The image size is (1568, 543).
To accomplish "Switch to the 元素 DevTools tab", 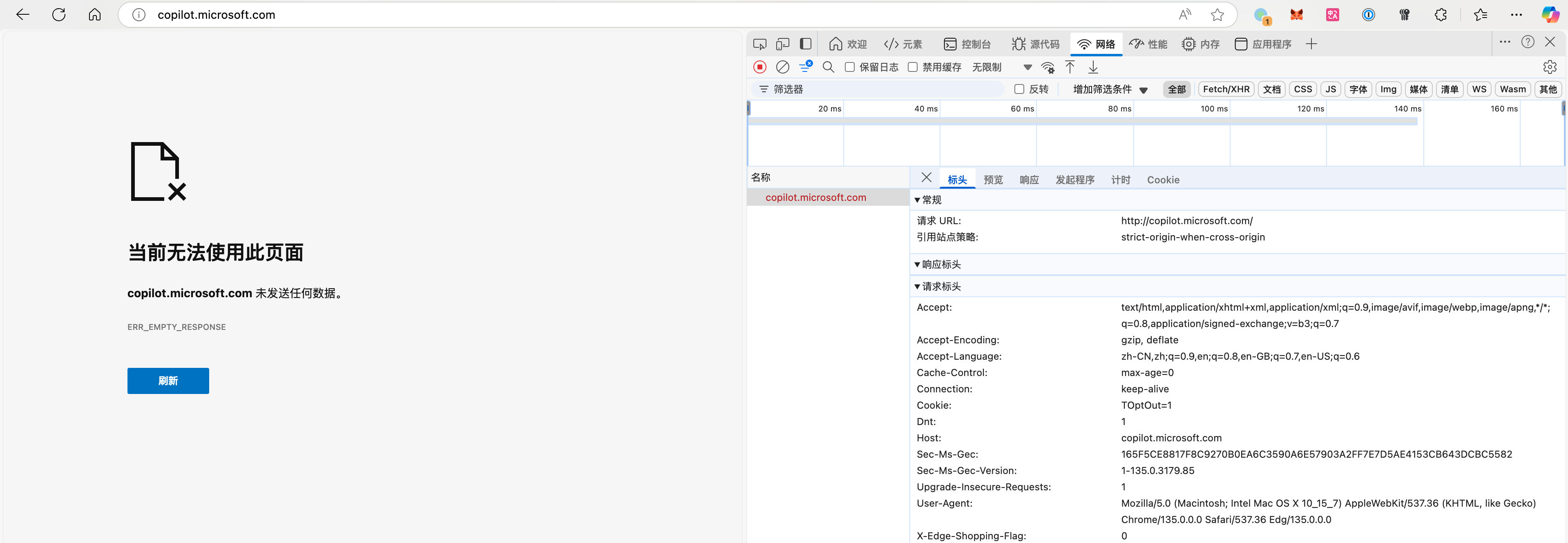I will [903, 44].
